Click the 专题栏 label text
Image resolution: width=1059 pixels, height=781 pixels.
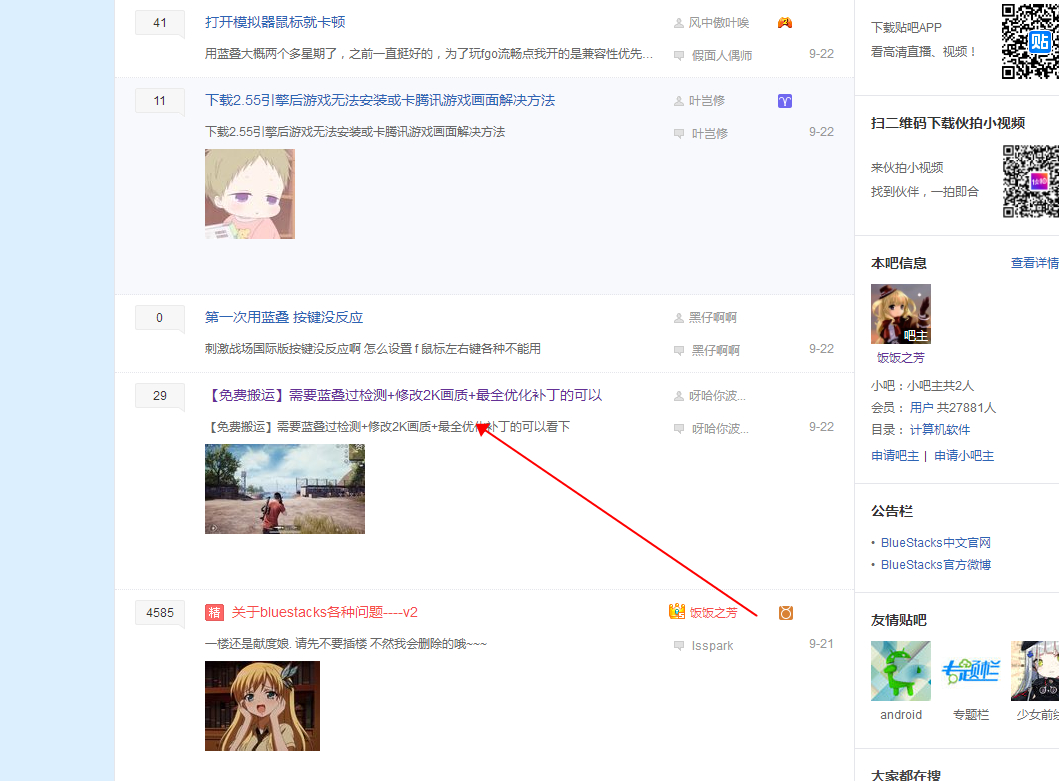coord(971,715)
